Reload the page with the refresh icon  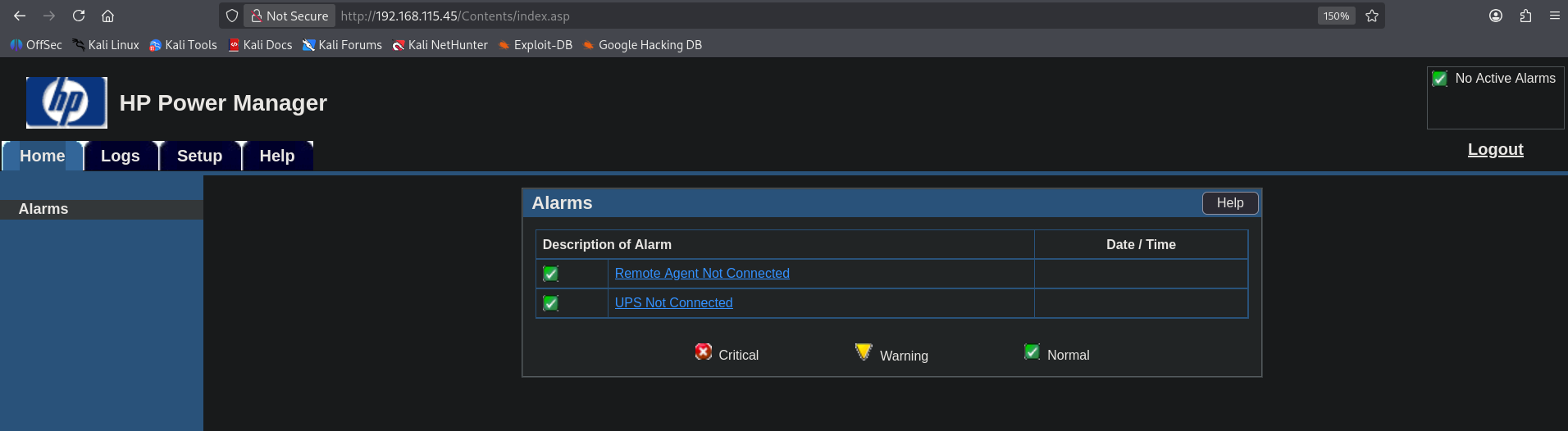79,16
